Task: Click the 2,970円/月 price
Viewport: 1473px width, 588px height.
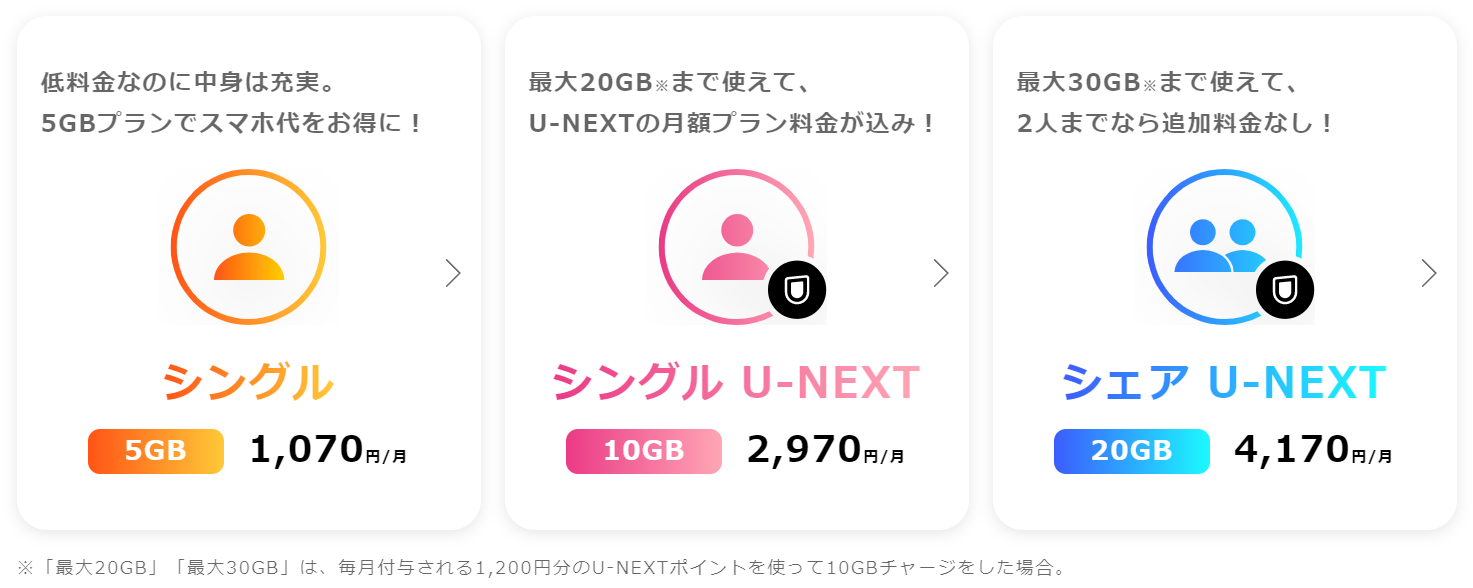Action: 826,450
